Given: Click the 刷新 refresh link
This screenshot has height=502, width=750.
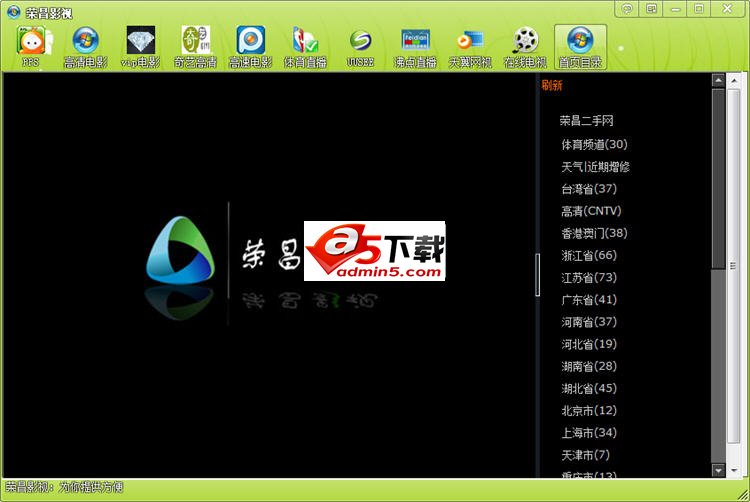Looking at the screenshot, I should (x=551, y=85).
